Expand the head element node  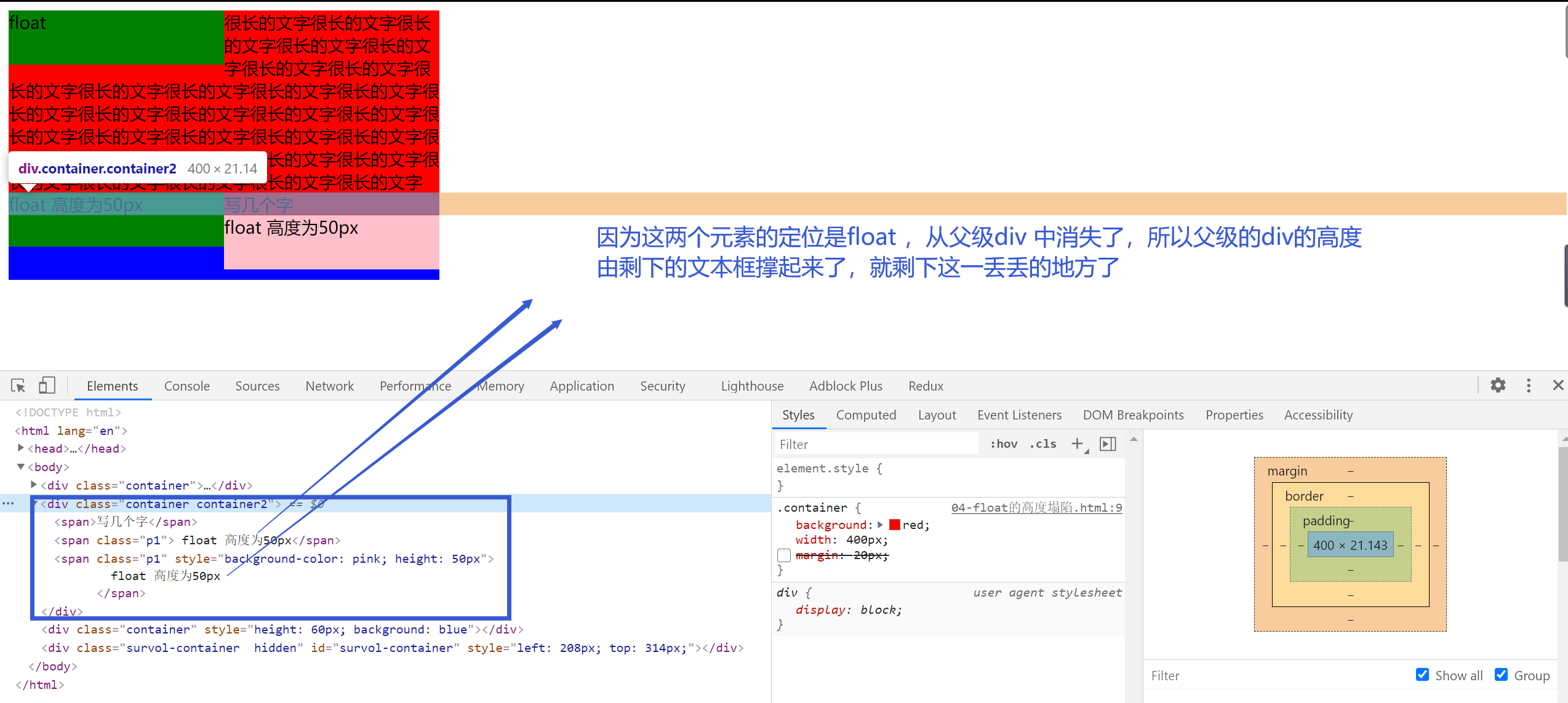(x=21, y=448)
